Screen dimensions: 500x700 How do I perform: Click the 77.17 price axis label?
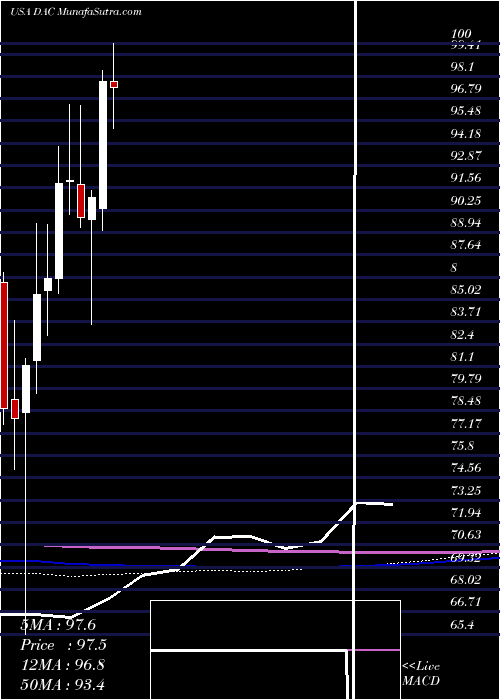pyautogui.click(x=466, y=423)
